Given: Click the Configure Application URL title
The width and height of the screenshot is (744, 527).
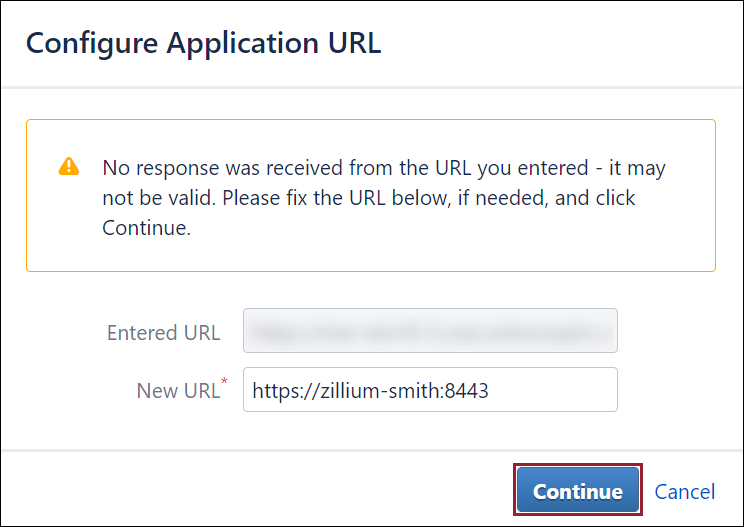Looking at the screenshot, I should 203,43.
